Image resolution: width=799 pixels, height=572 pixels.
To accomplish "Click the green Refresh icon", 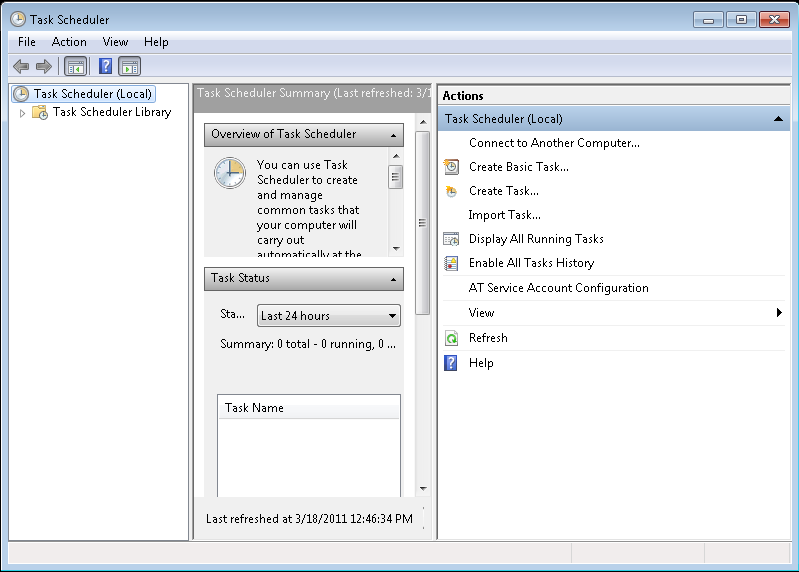I will click(x=451, y=338).
